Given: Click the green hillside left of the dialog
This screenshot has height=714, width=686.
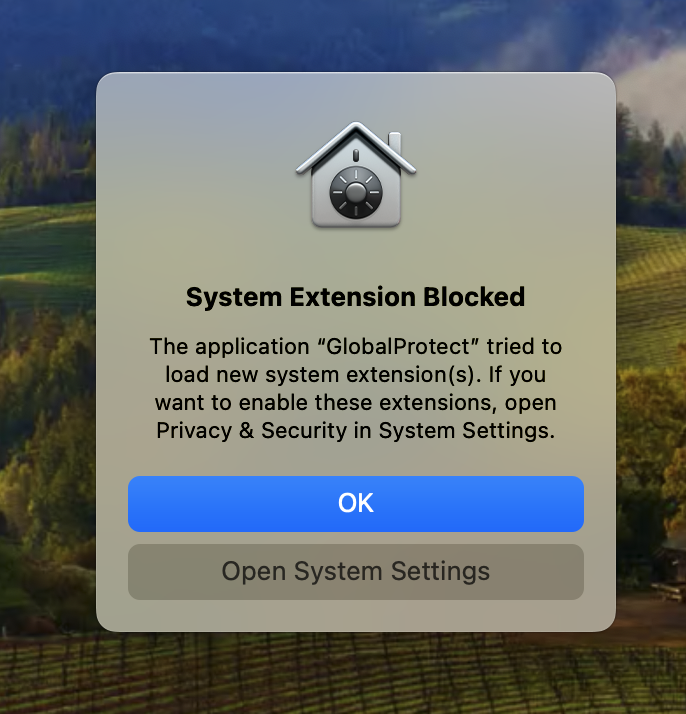Looking at the screenshot, I should click(x=40, y=240).
